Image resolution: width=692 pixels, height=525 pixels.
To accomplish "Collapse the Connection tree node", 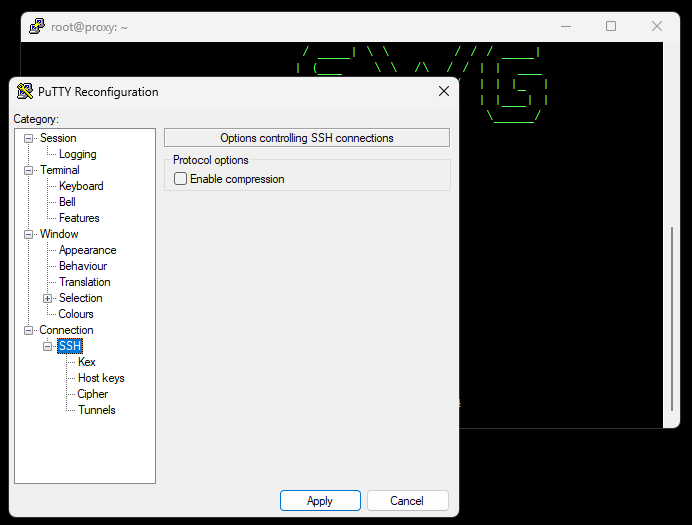I will tap(28, 330).
